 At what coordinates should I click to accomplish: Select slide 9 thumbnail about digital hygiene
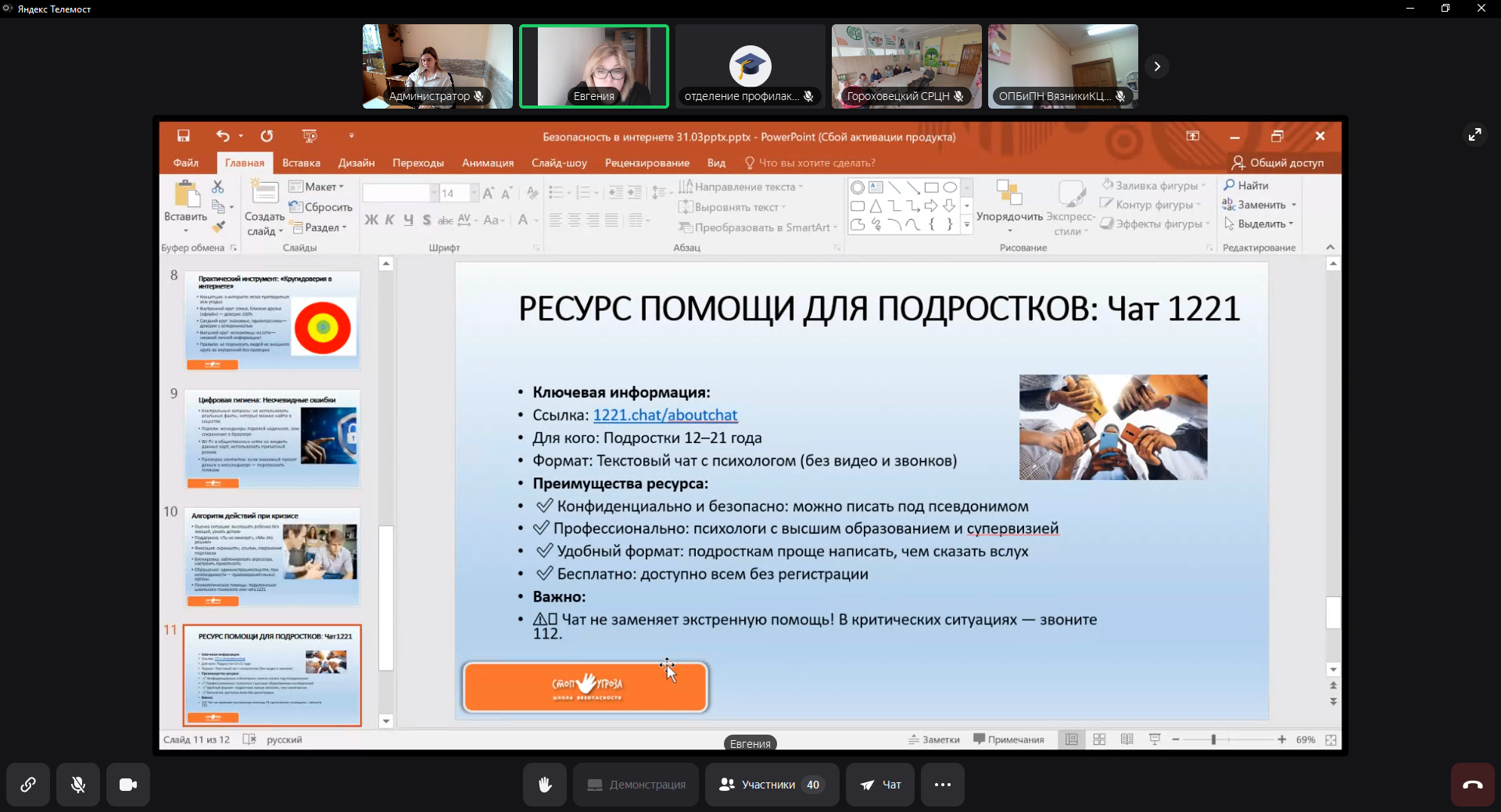[x=272, y=438]
